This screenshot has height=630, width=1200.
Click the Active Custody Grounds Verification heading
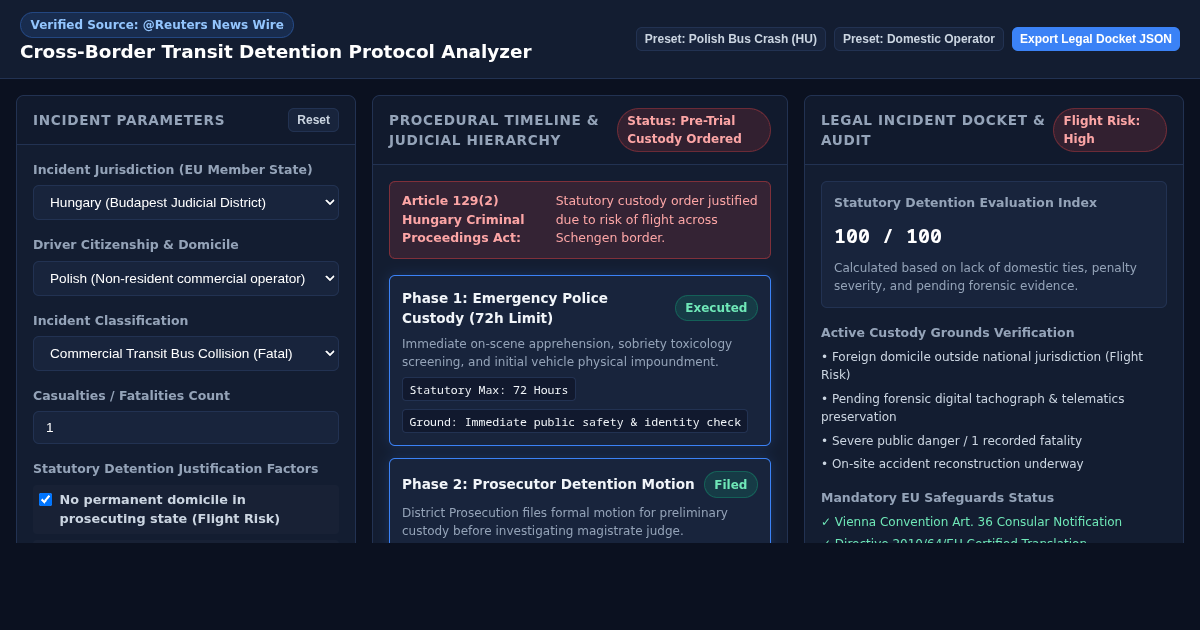pyautogui.click(x=948, y=333)
